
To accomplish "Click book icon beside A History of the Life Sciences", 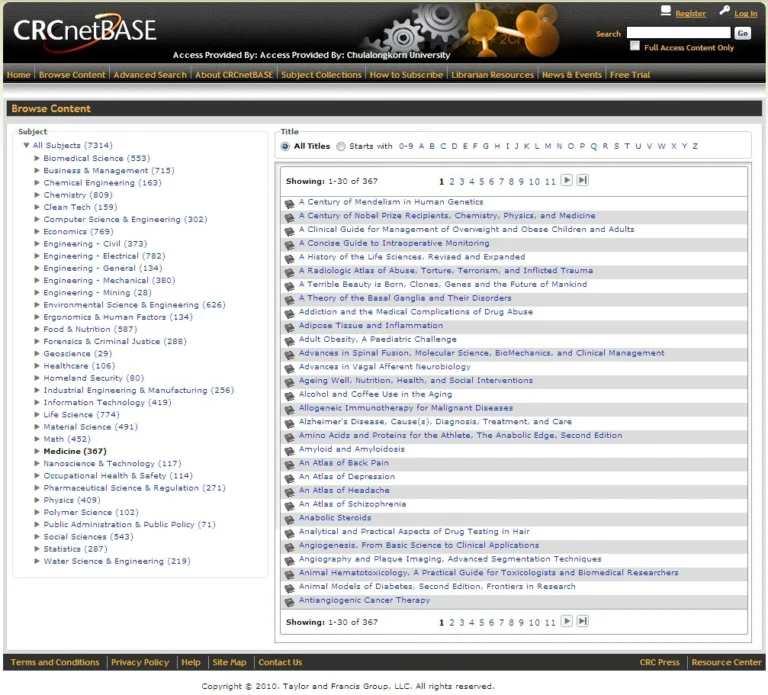I will (x=289, y=258).
